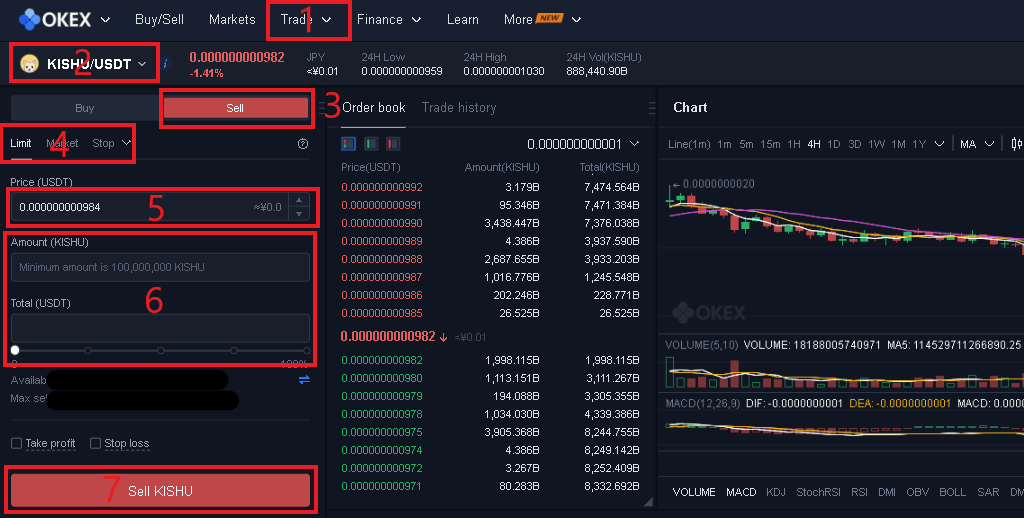This screenshot has height=518, width=1024.
Task: Open the order type help question icon
Action: coord(302,144)
